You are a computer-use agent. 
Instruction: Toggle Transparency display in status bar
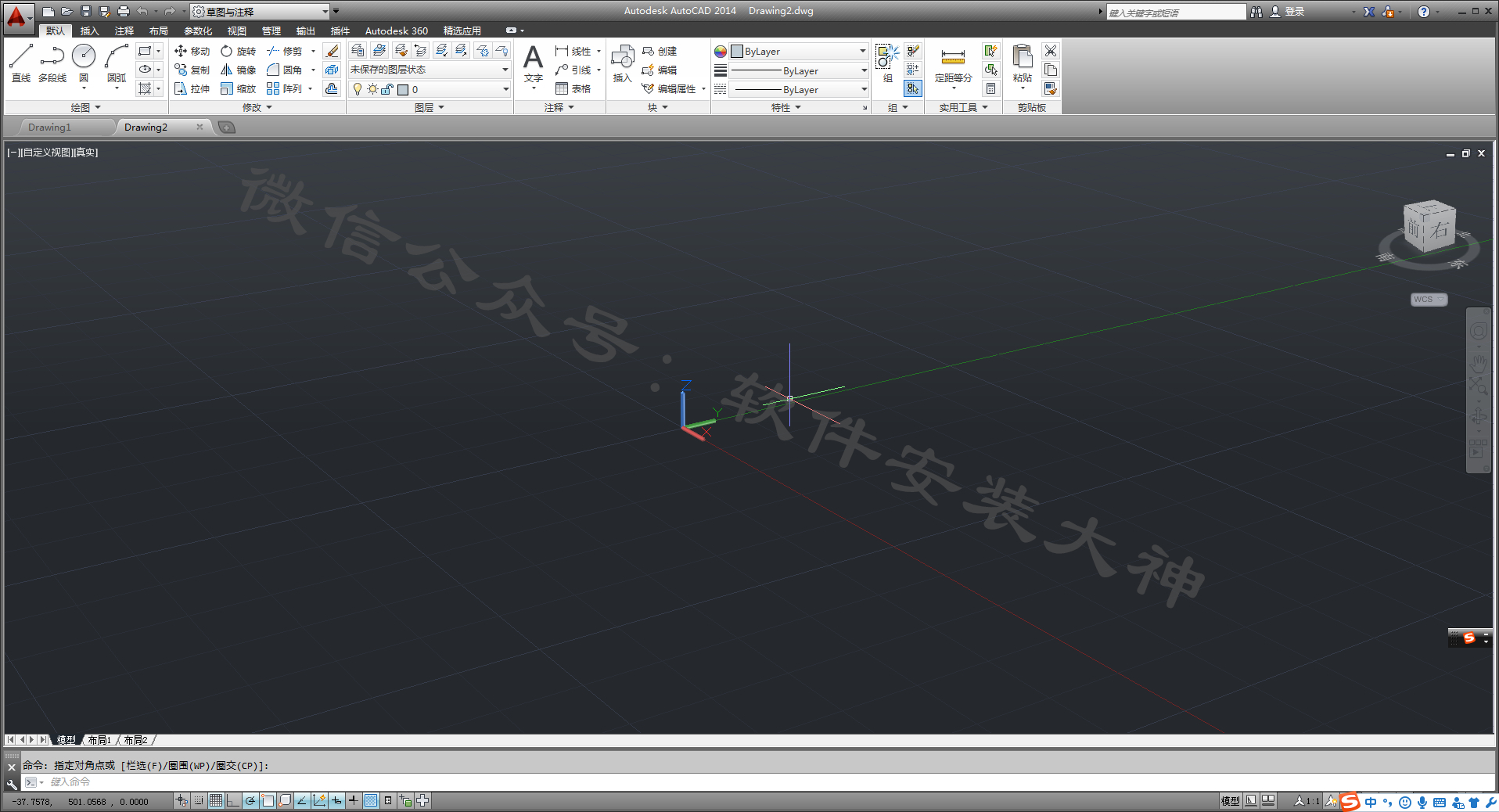click(x=371, y=800)
